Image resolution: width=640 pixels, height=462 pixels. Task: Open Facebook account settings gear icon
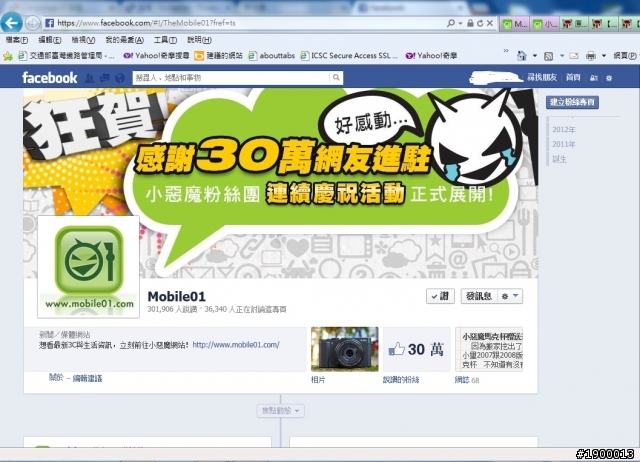609,78
